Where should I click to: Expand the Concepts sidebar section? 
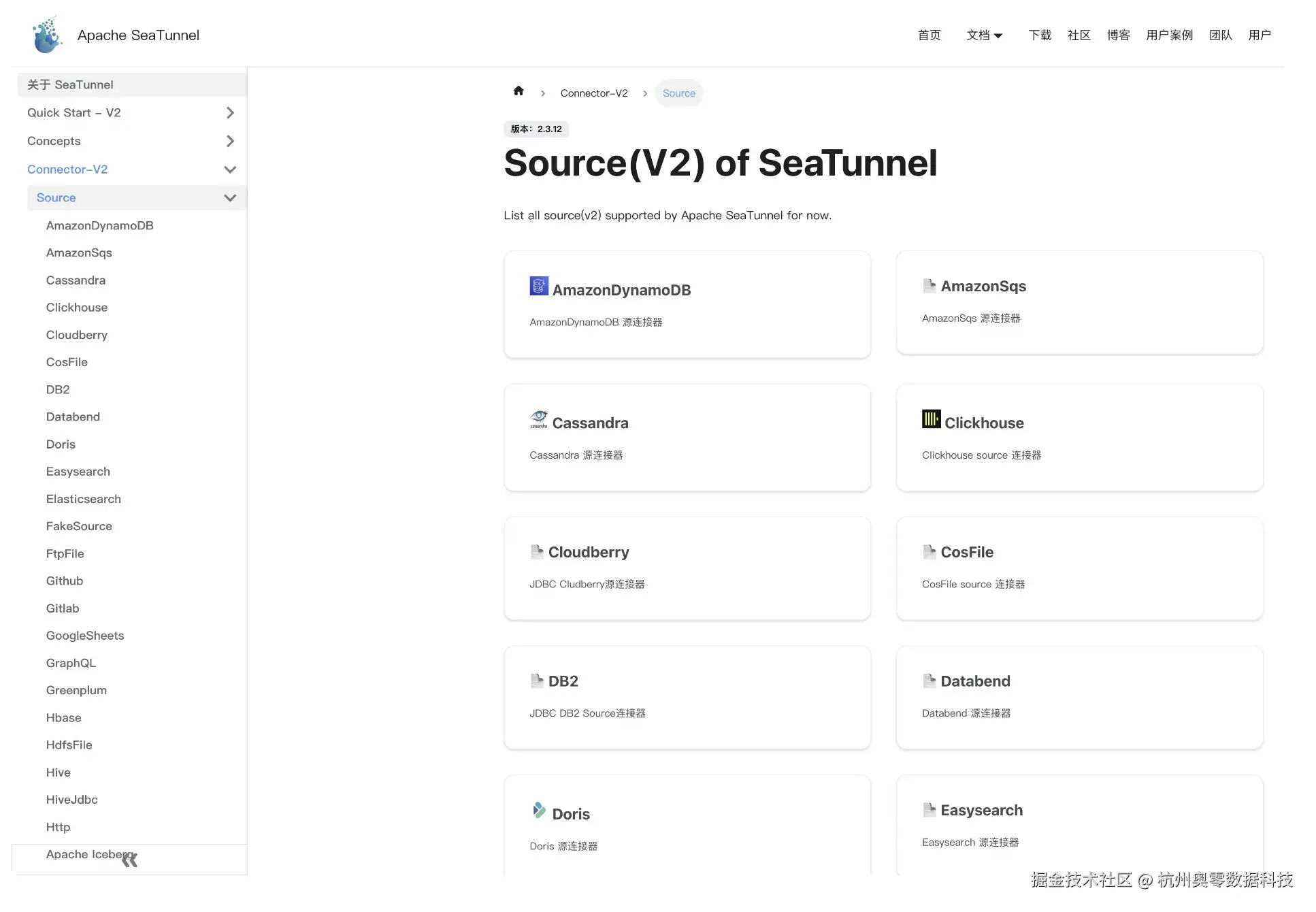click(230, 141)
